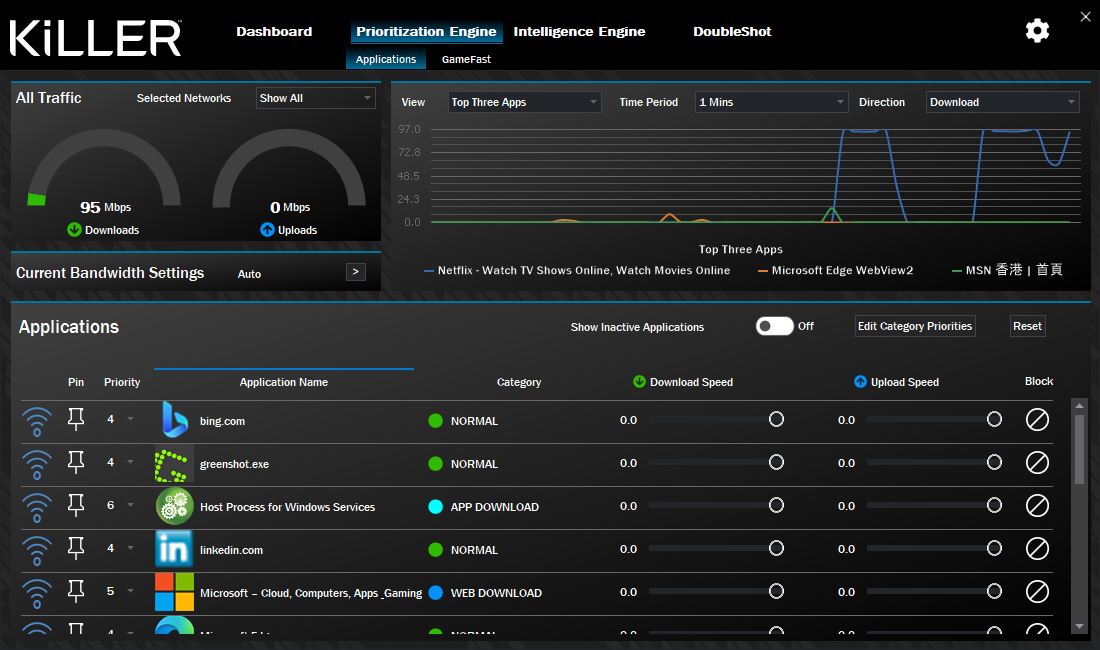Click bing.com download speed slider handle
The width and height of the screenshot is (1100, 650).
(x=776, y=419)
